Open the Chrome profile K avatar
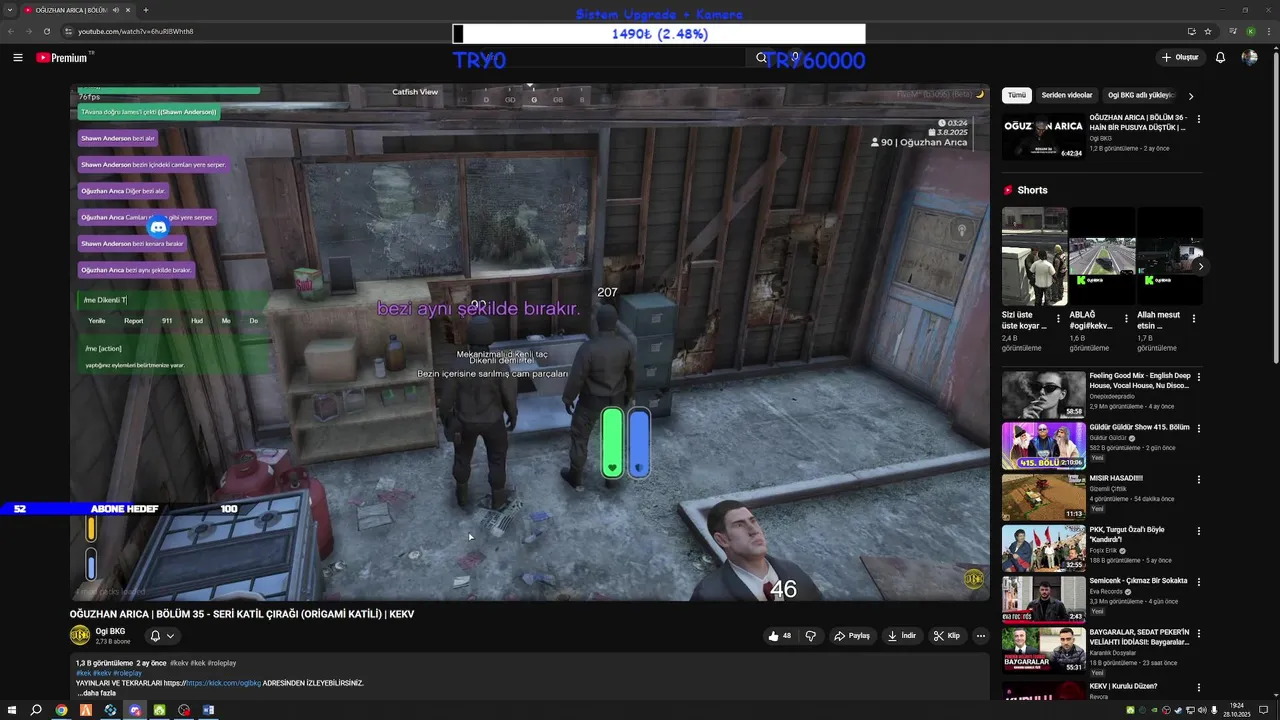Screen dimensions: 1280x720 click(x=1250, y=31)
